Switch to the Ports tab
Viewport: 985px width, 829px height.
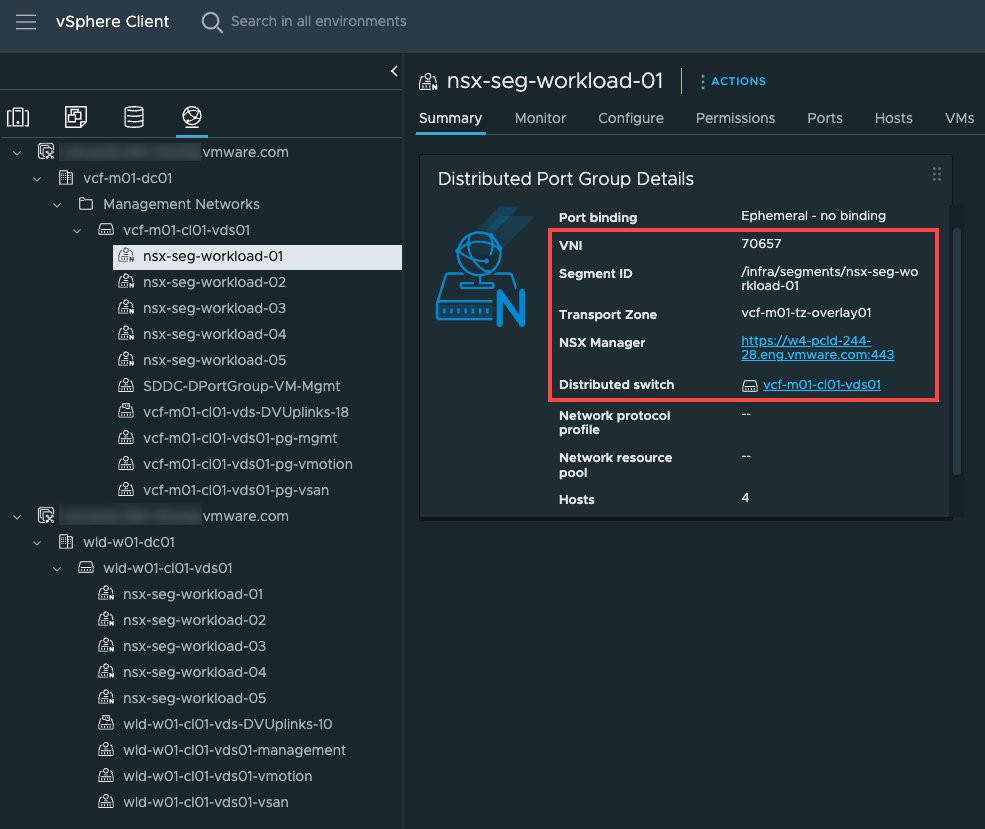tap(824, 118)
